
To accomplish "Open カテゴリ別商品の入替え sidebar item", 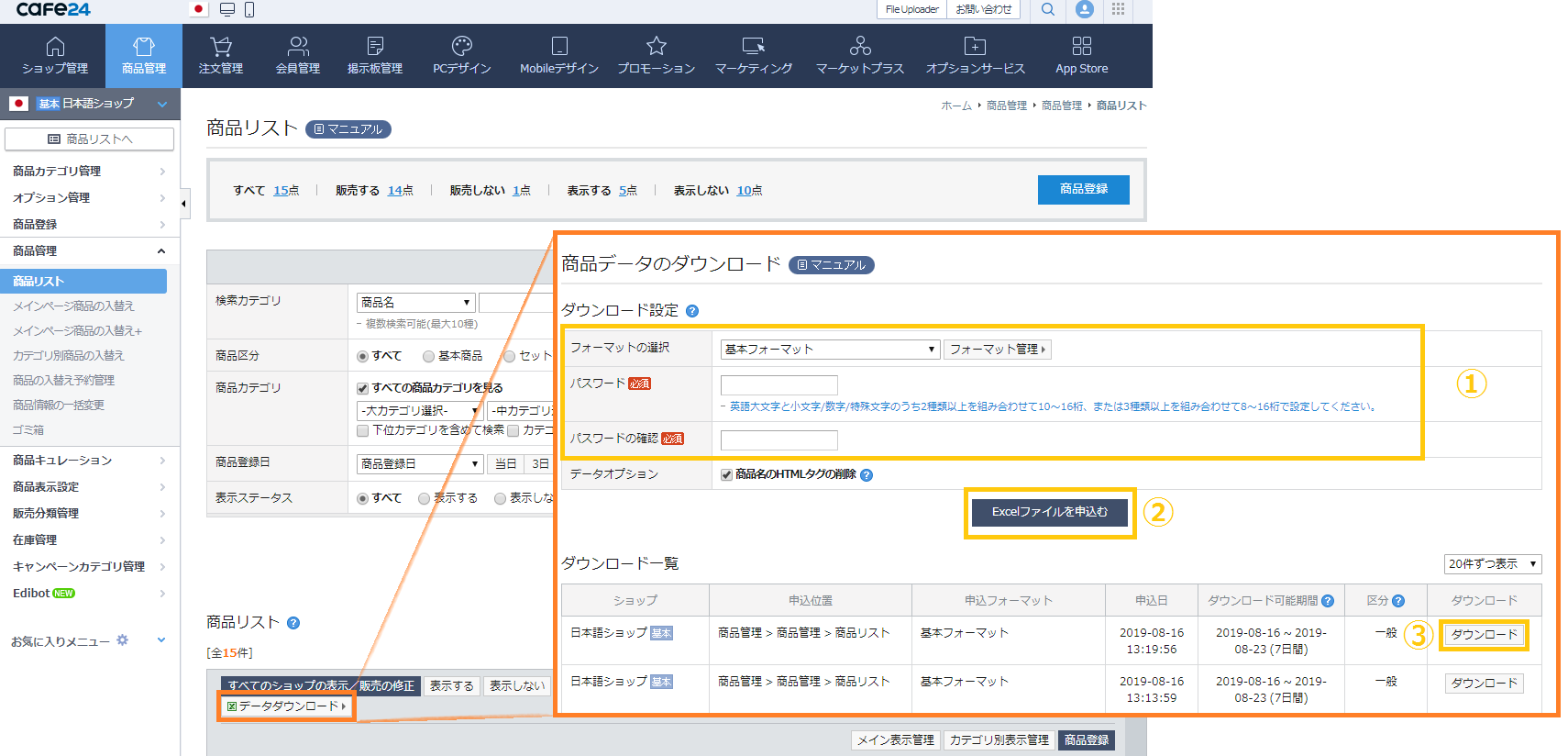I will click(x=69, y=356).
